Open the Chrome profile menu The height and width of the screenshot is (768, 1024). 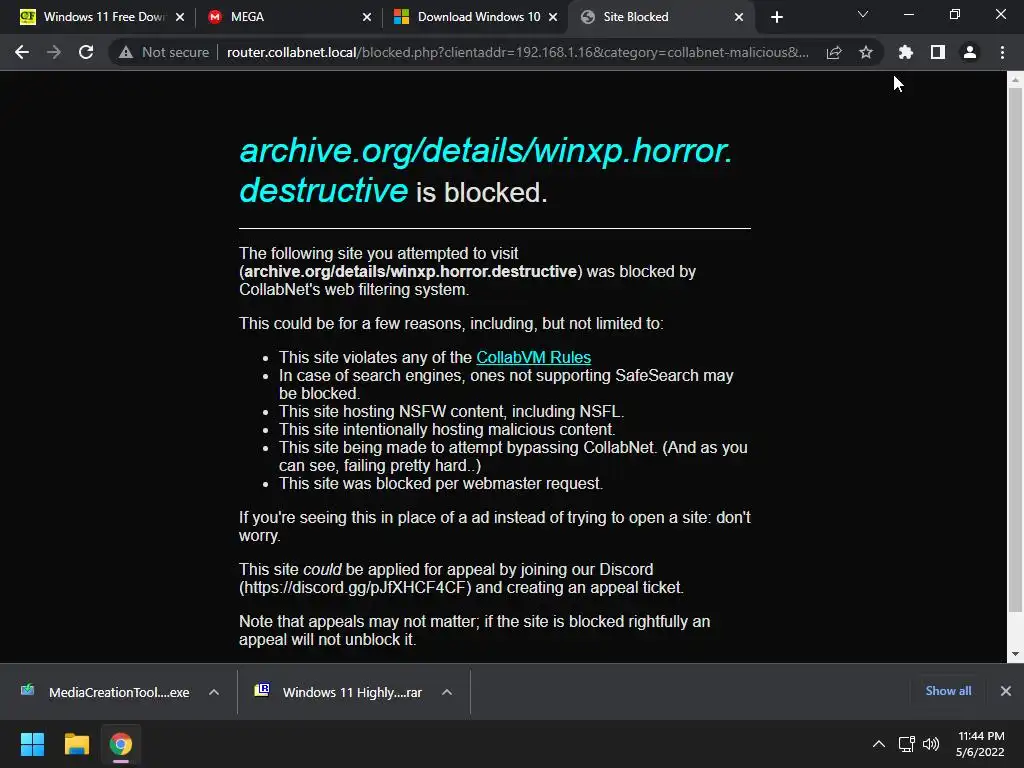(970, 52)
